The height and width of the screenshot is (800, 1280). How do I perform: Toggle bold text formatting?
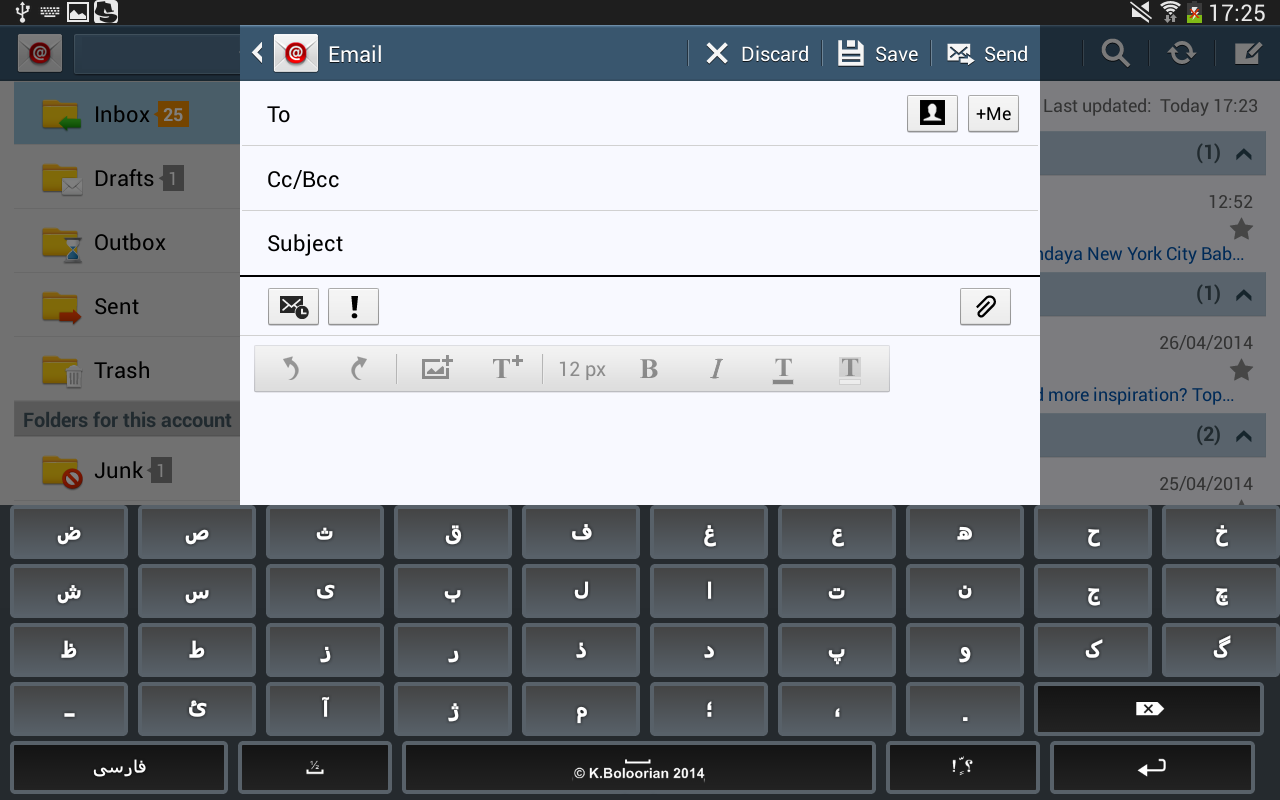pos(649,368)
